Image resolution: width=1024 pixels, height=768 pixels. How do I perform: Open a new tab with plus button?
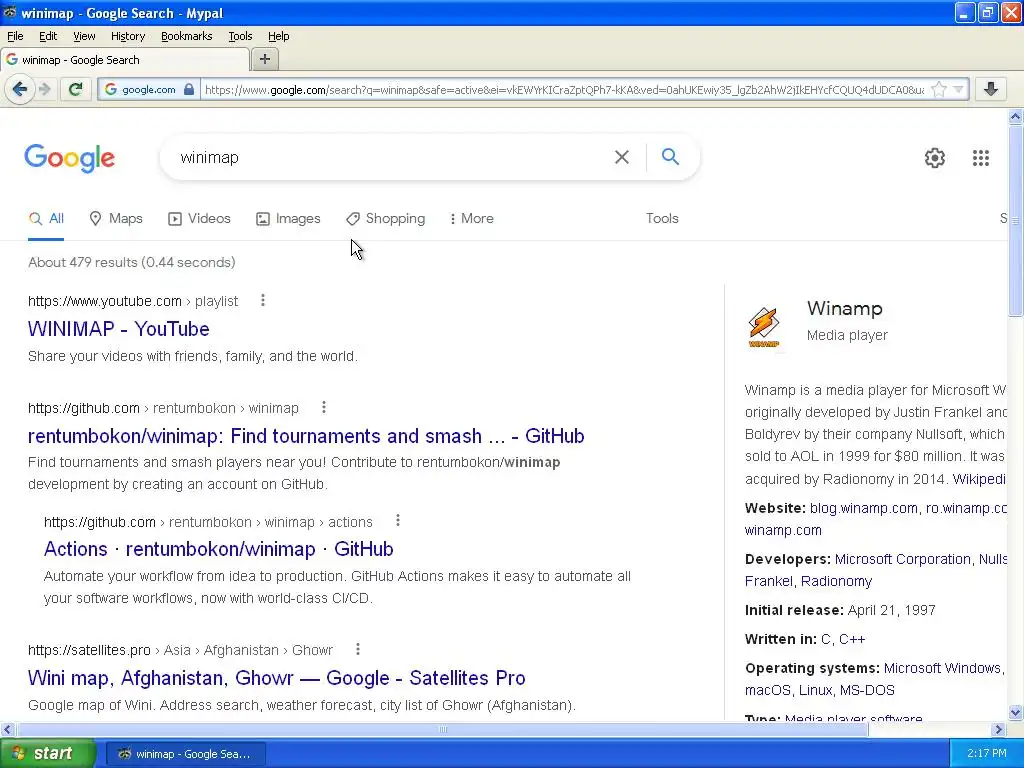pos(264,59)
